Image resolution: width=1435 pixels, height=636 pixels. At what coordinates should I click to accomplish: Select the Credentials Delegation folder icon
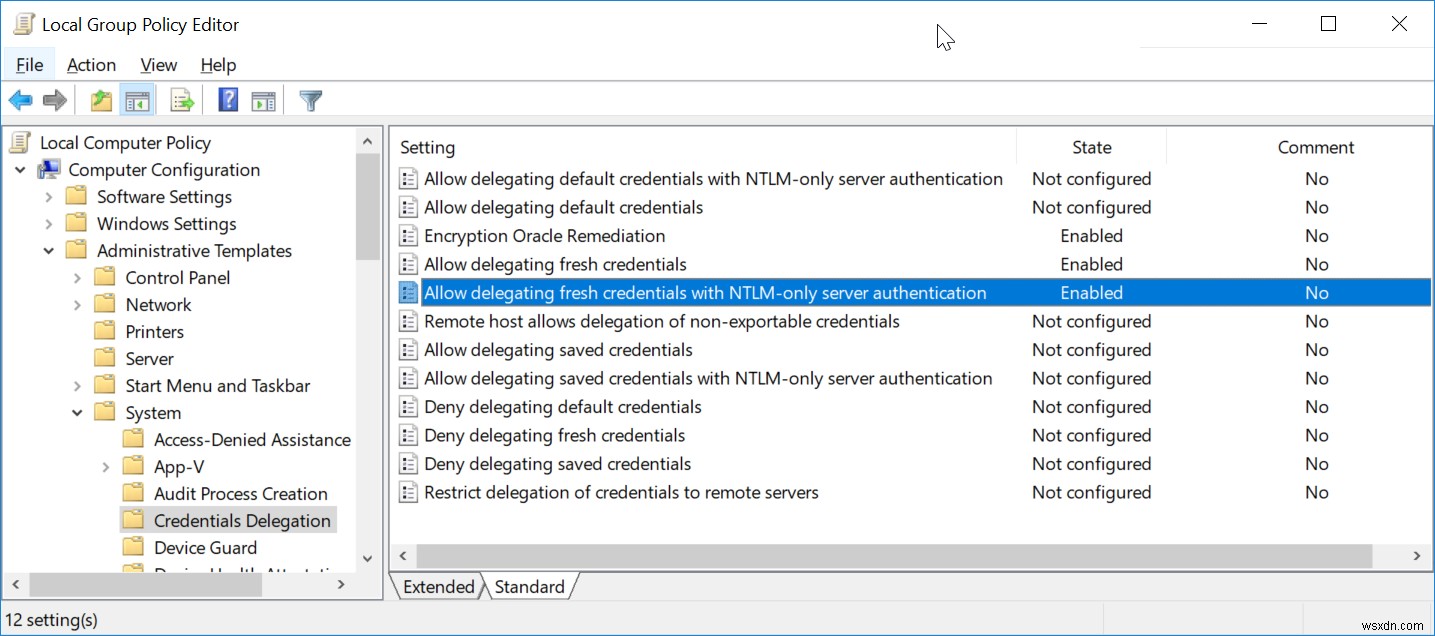click(x=134, y=520)
